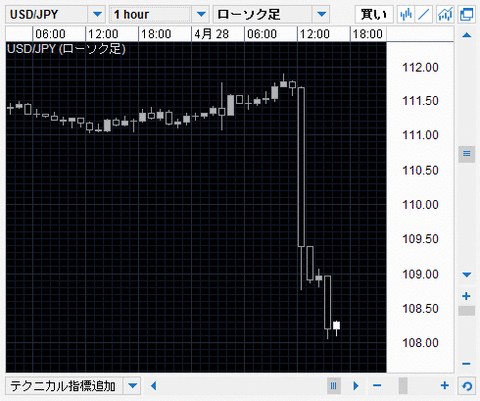
Task: Click the price scale up arrow
Action: coord(467,35)
